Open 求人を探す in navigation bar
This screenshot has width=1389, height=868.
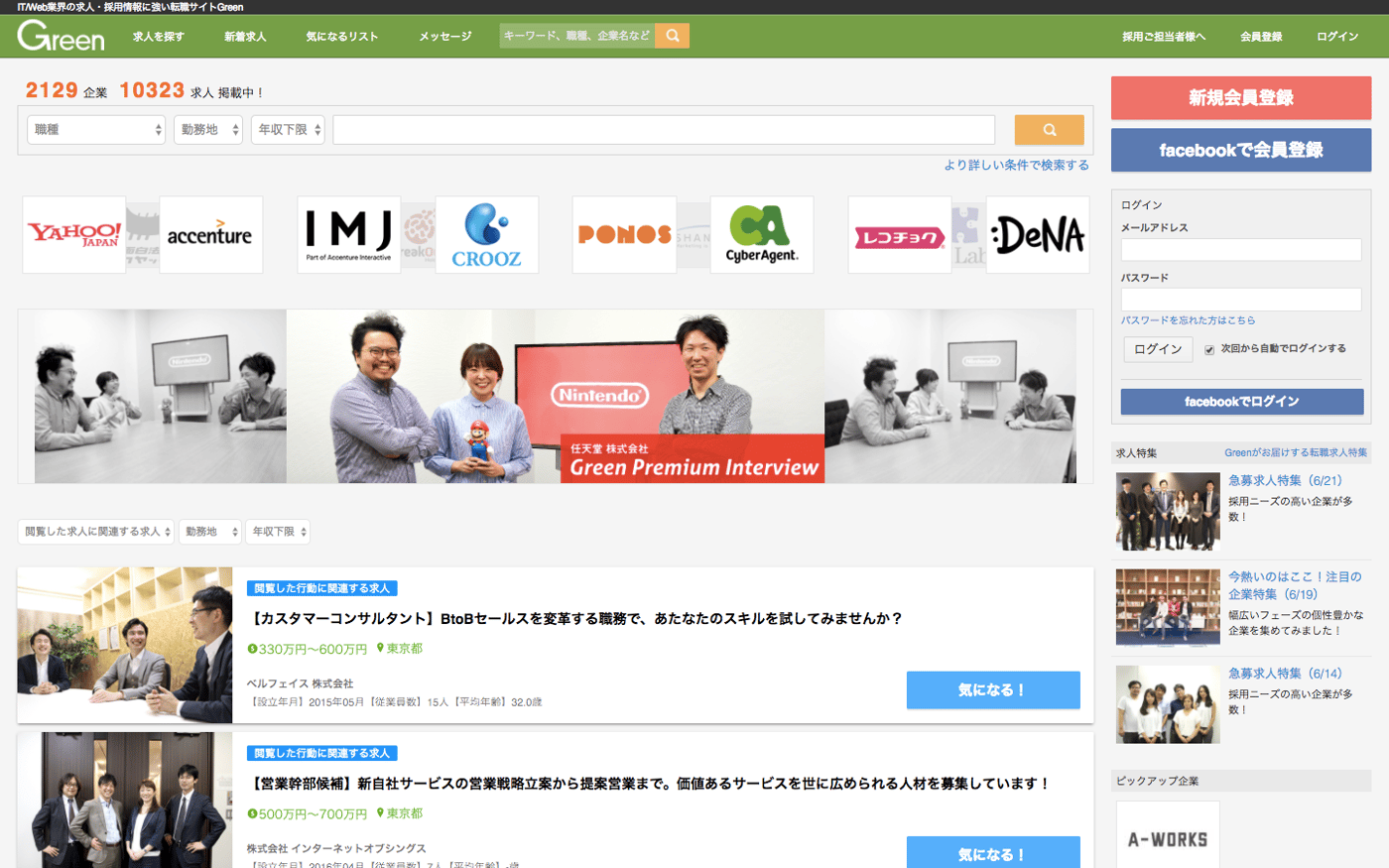pyautogui.click(x=159, y=37)
